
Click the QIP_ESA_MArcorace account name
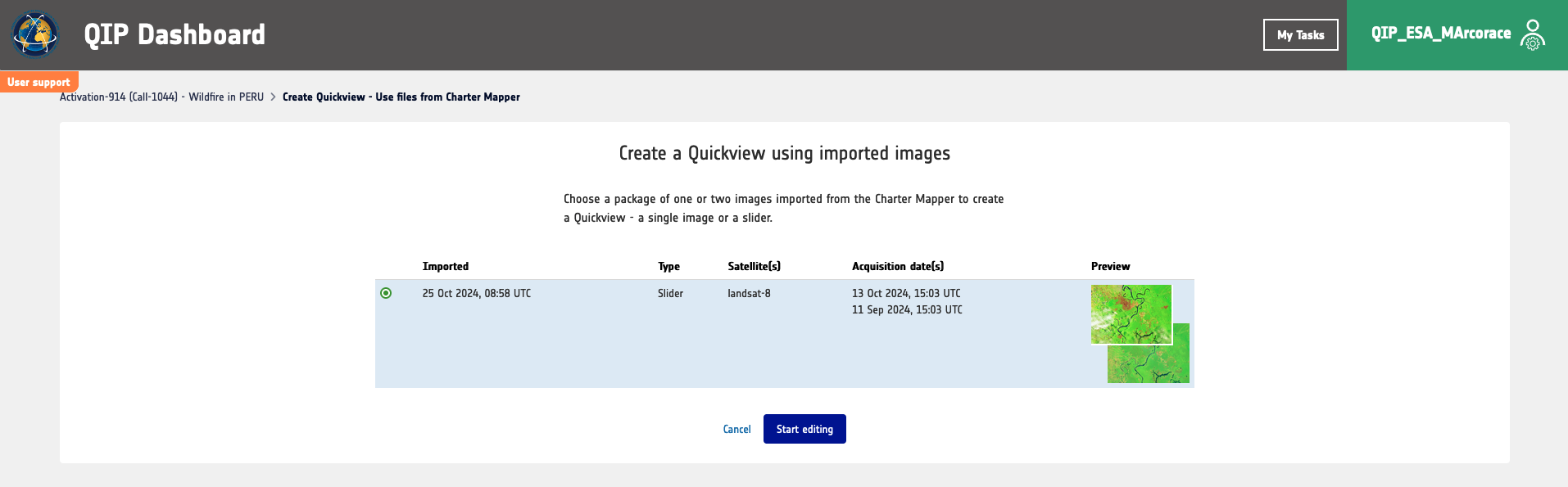tap(1441, 34)
